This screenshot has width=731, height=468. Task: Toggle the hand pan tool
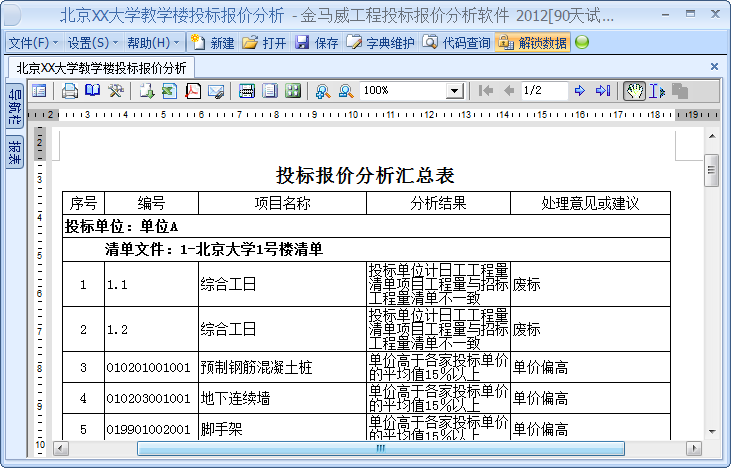coord(634,91)
